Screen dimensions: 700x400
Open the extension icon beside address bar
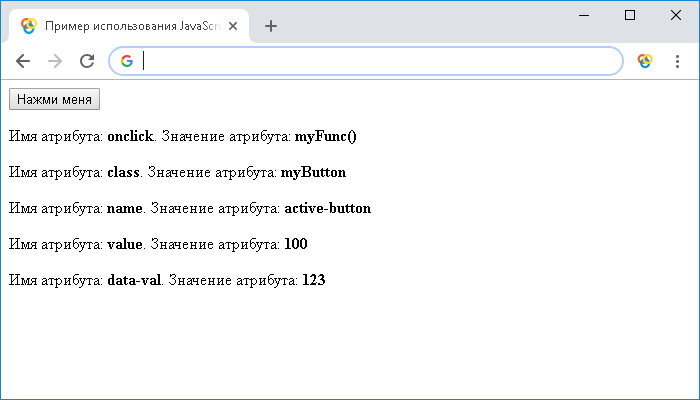pyautogui.click(x=645, y=61)
